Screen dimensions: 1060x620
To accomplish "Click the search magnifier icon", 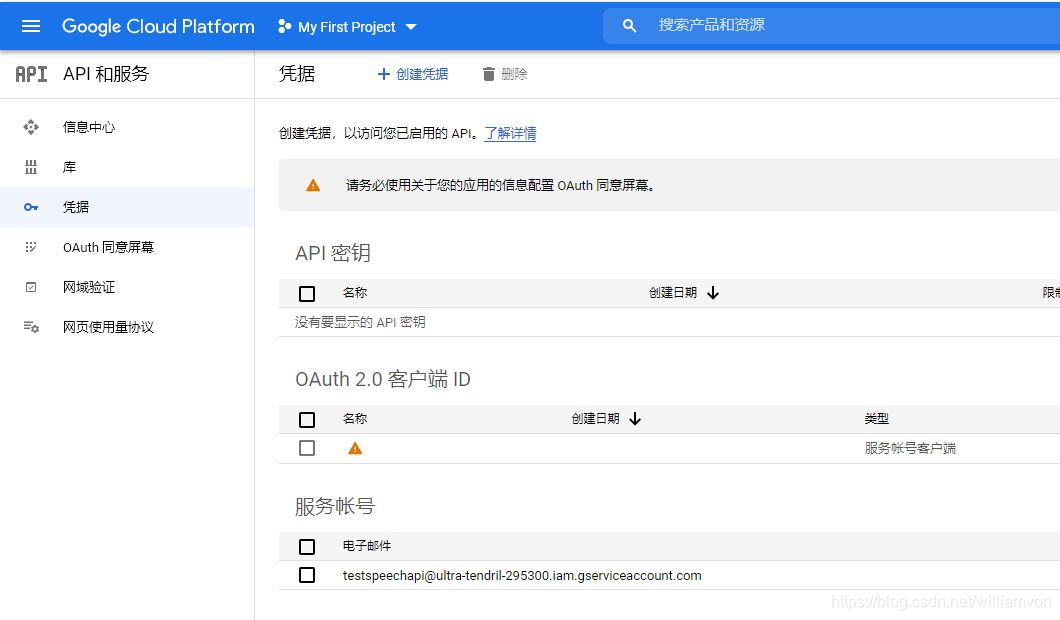I will click(x=629, y=26).
